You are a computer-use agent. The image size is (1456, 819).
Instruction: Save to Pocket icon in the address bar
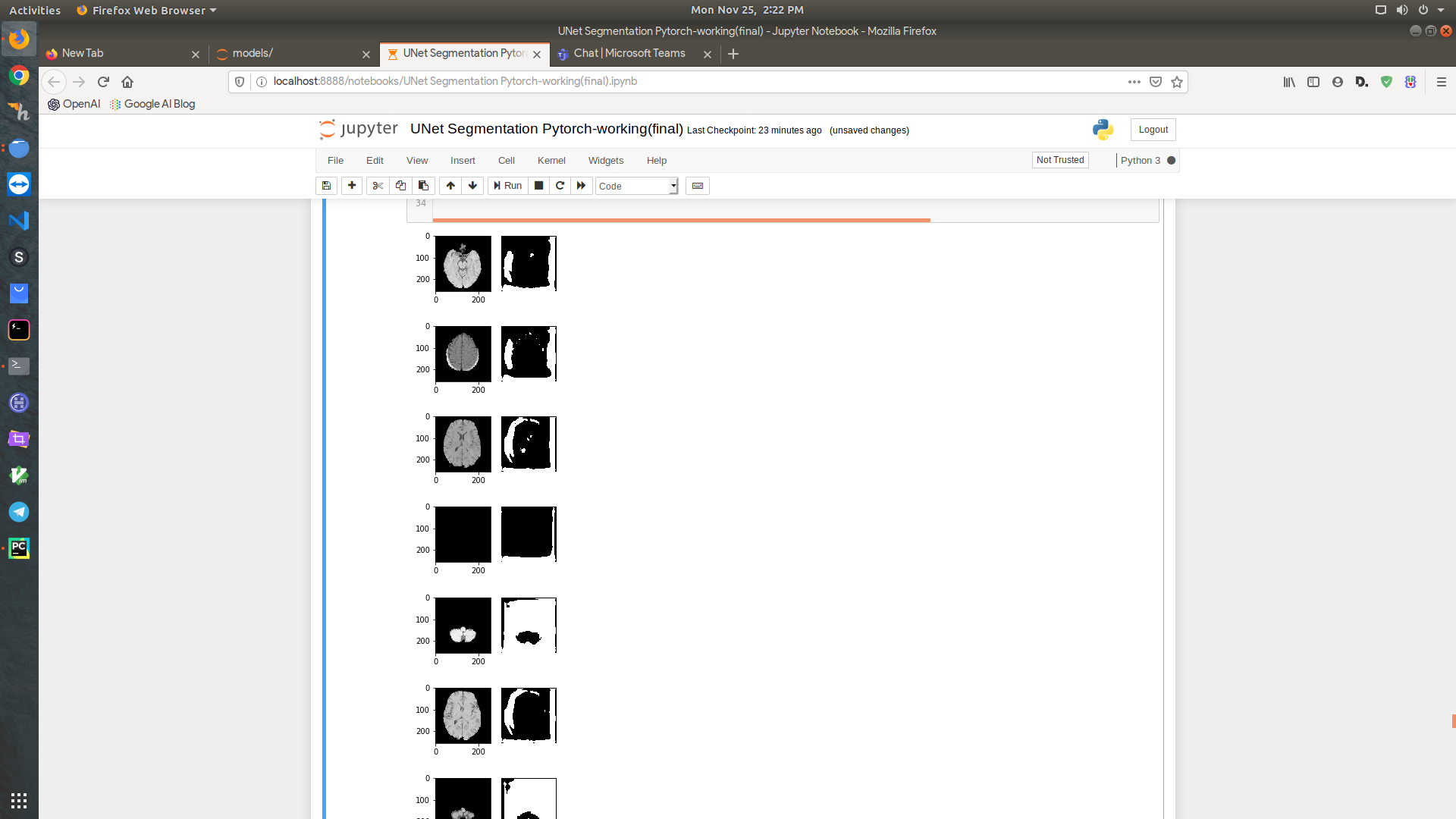pos(1156,82)
